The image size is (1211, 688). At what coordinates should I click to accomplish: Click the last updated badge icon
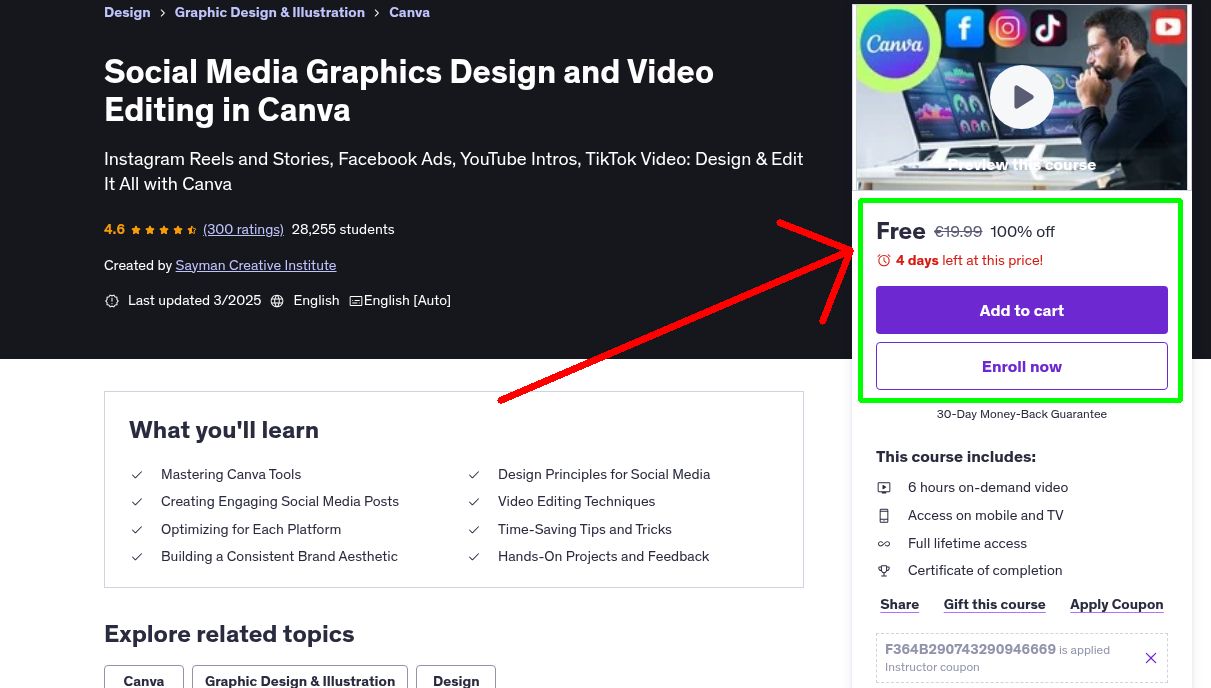click(112, 300)
